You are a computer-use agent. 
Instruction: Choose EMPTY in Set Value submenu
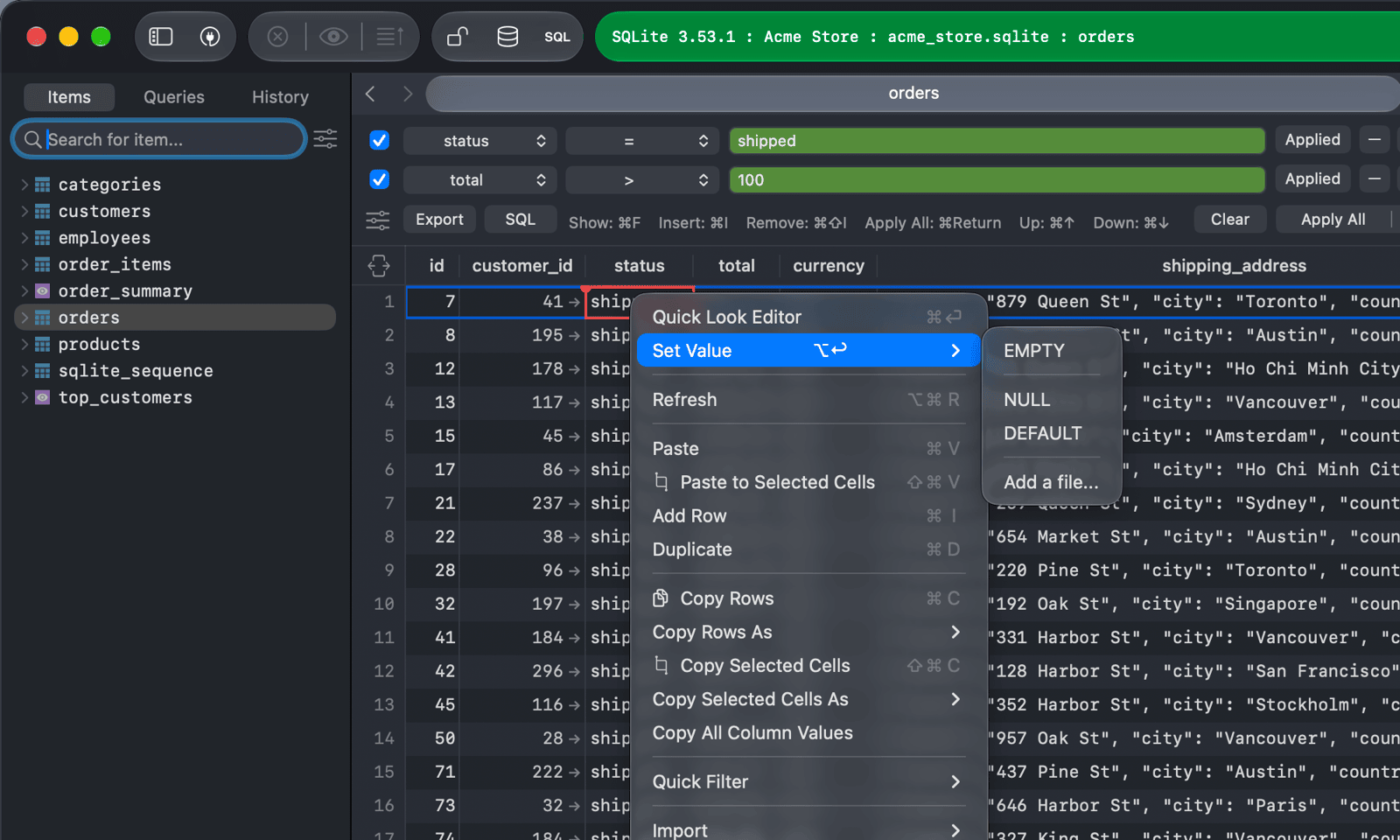pyautogui.click(x=1052, y=351)
